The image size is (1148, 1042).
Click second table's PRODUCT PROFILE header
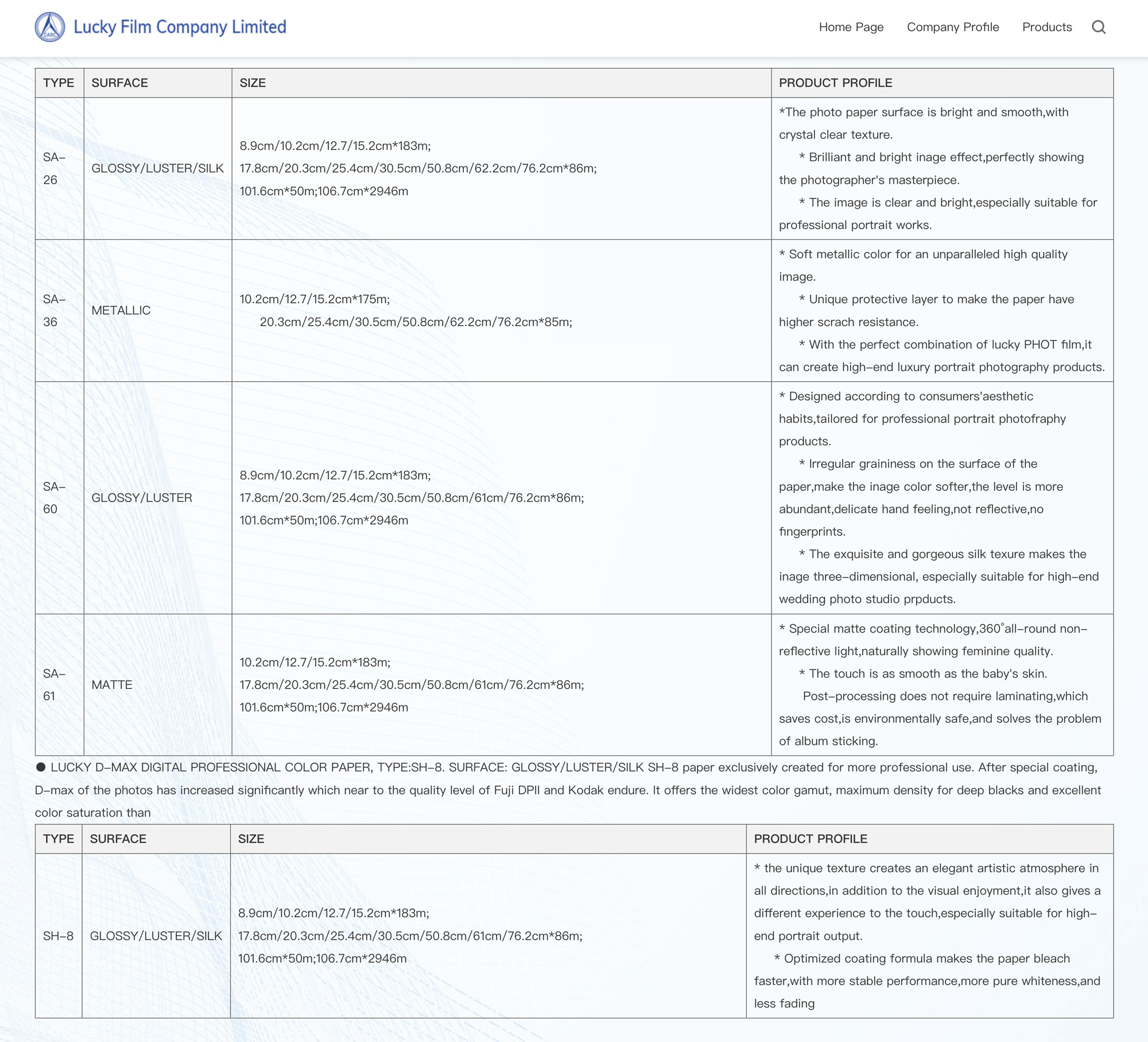point(930,839)
